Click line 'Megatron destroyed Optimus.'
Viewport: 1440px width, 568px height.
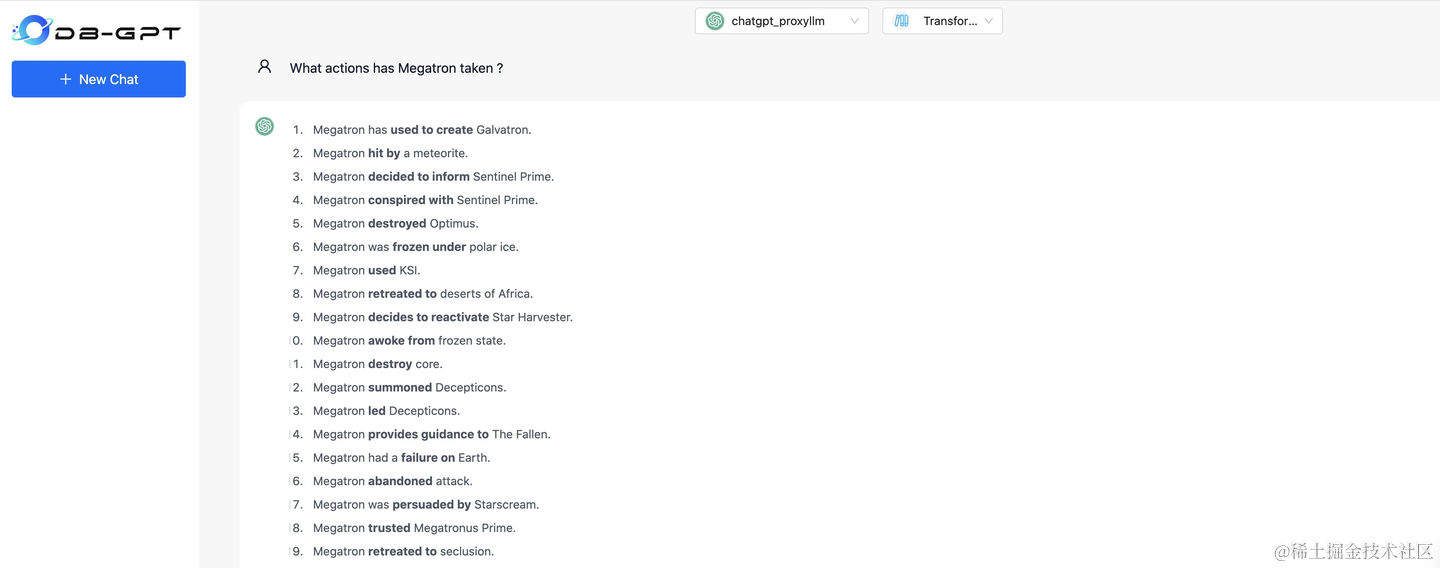pos(396,224)
